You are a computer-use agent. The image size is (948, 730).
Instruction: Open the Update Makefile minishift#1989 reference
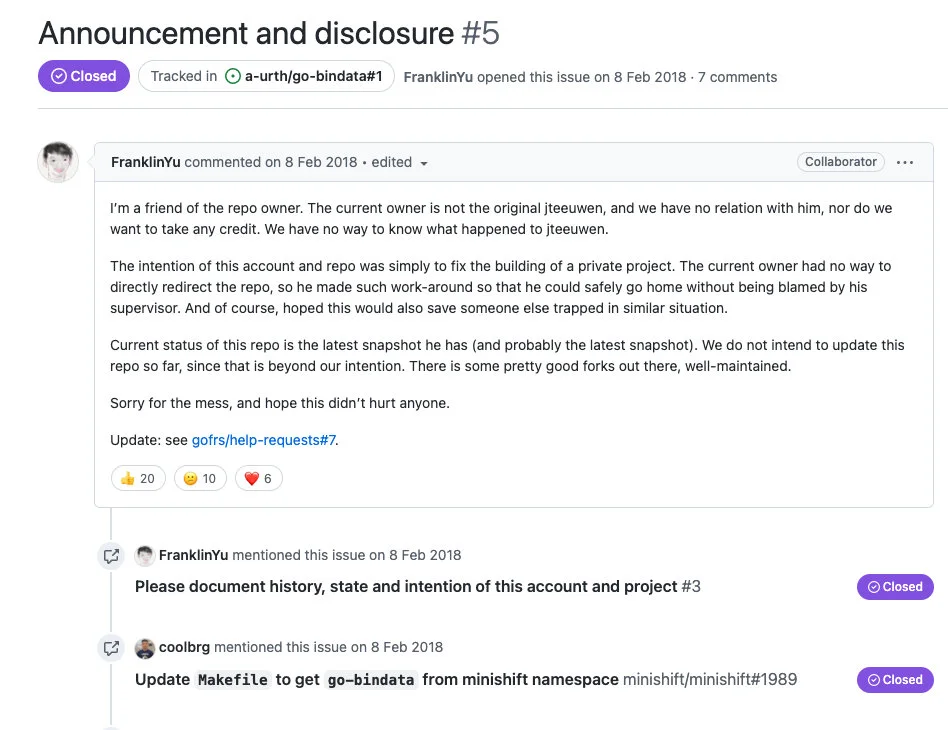coord(466,679)
